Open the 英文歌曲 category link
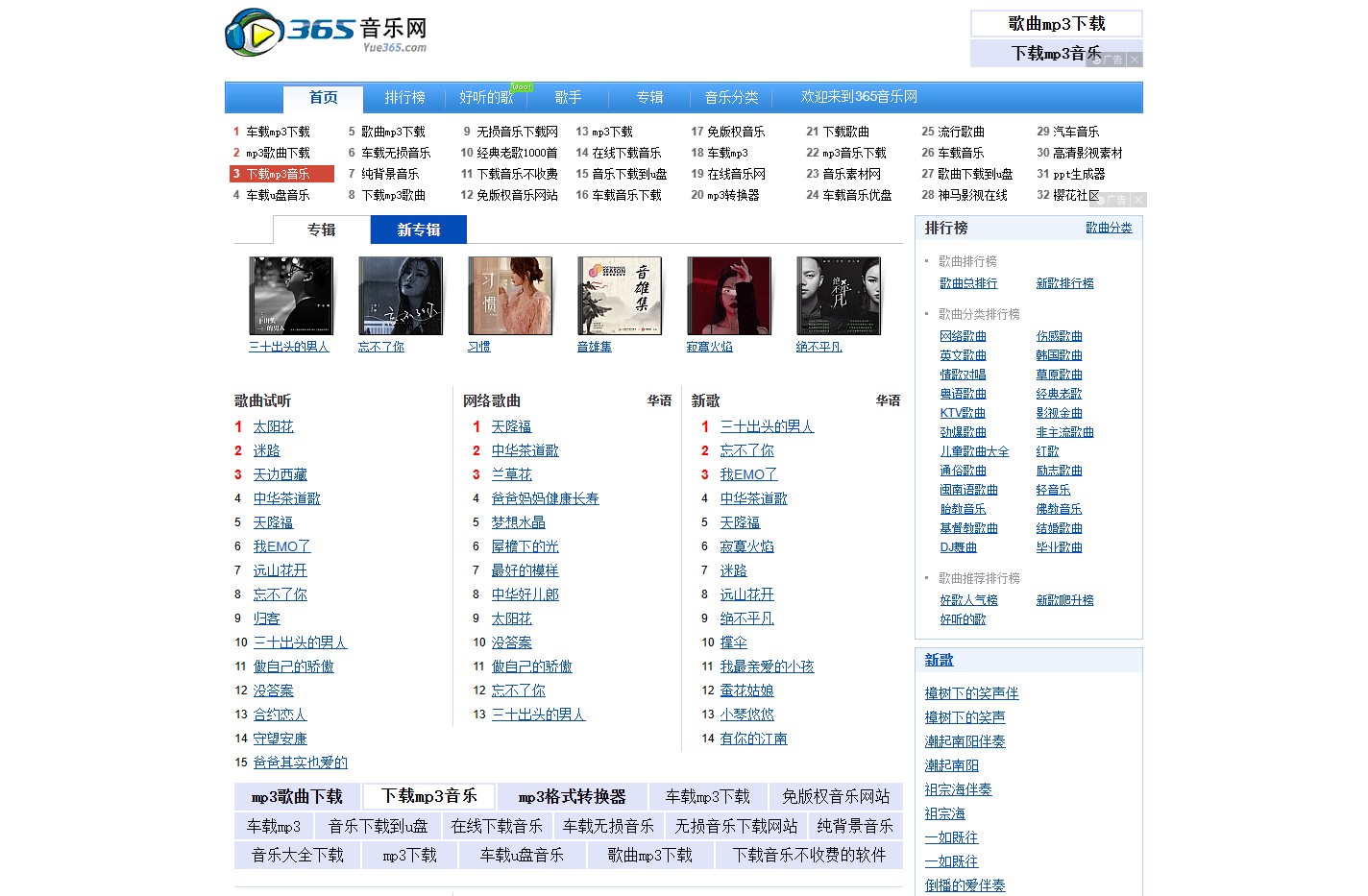The width and height of the screenshot is (1368, 896). click(x=963, y=355)
